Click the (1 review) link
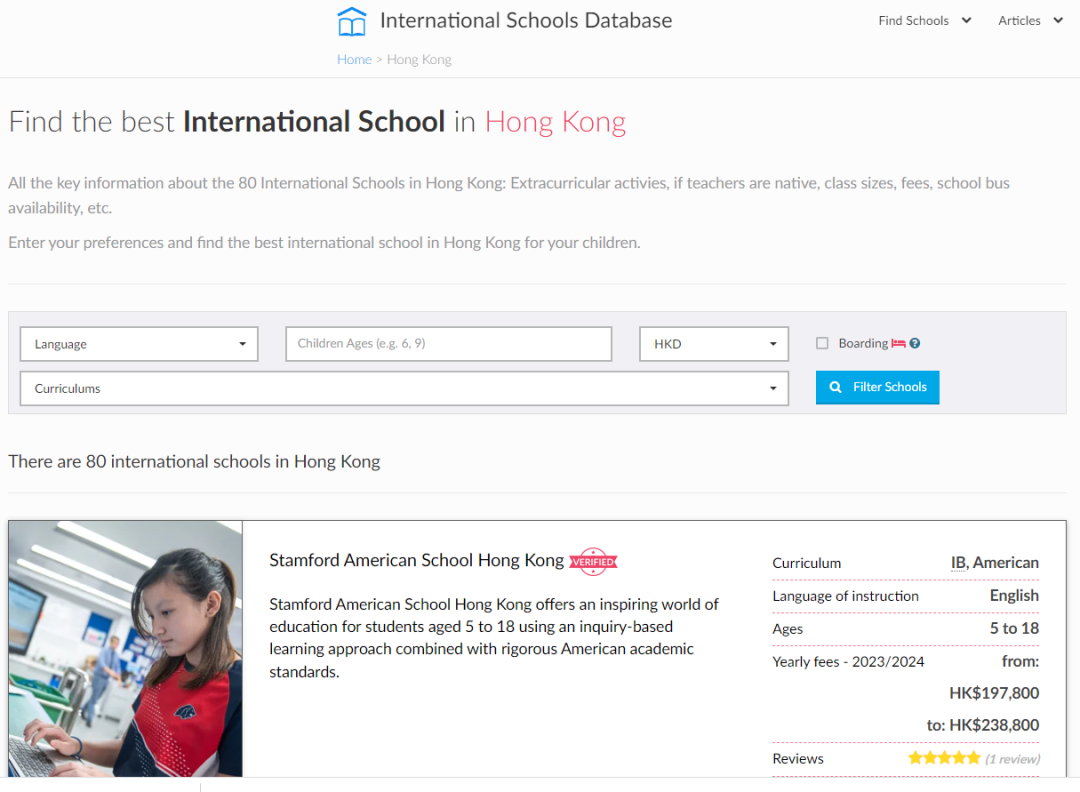This screenshot has height=792, width=1080. click(1012, 759)
